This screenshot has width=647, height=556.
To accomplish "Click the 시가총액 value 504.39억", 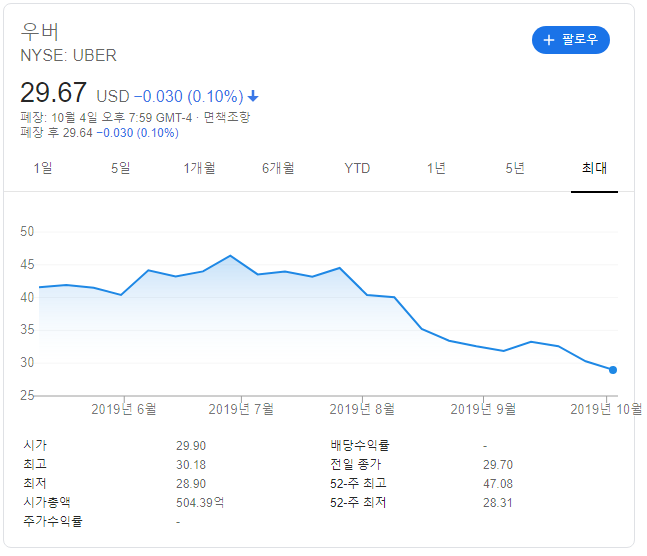I will [x=200, y=503].
